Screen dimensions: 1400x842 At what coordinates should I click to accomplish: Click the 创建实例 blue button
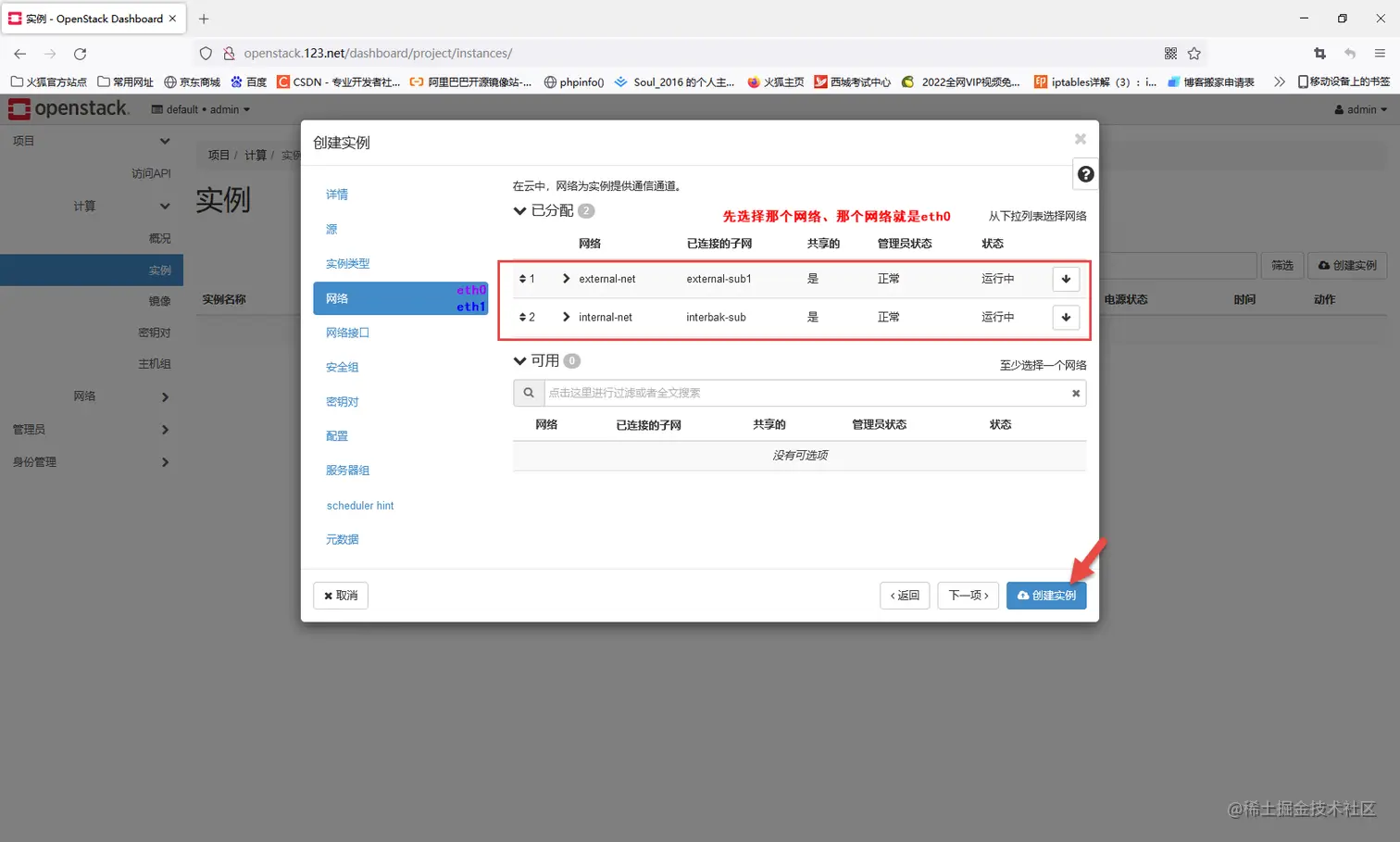[1046, 596]
